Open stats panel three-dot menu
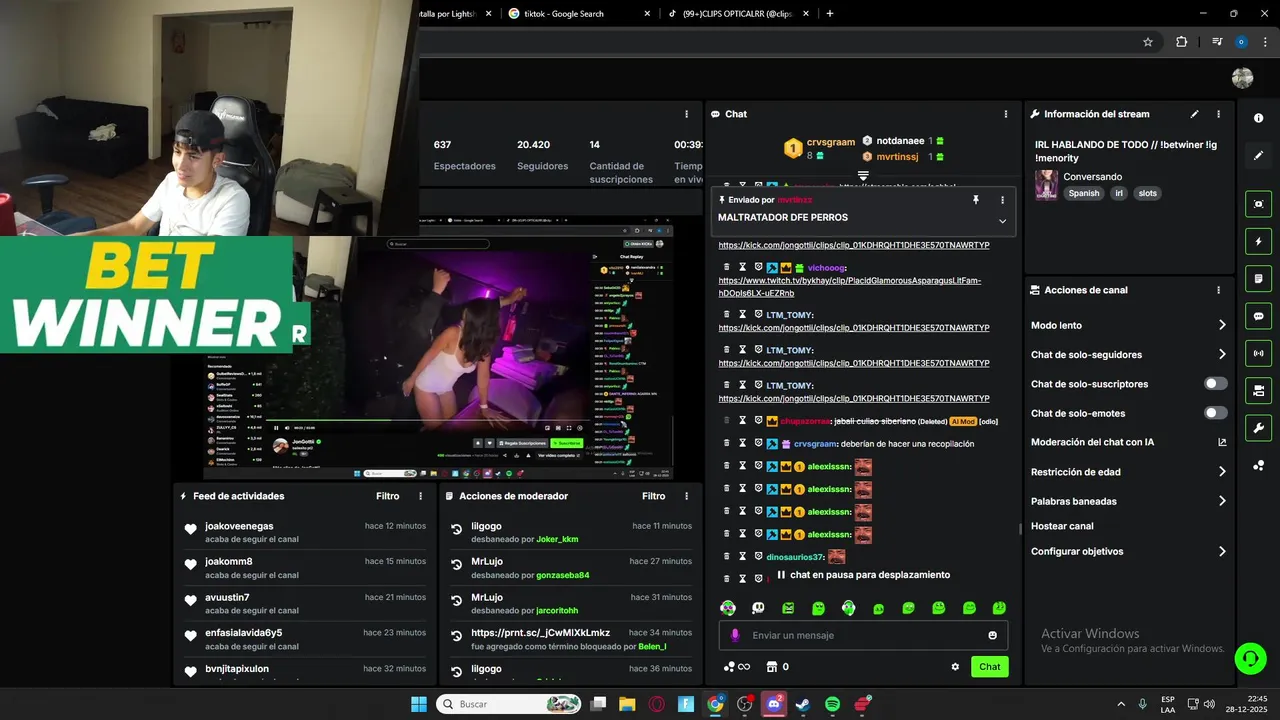Viewport: 1280px width, 720px height. point(686,114)
